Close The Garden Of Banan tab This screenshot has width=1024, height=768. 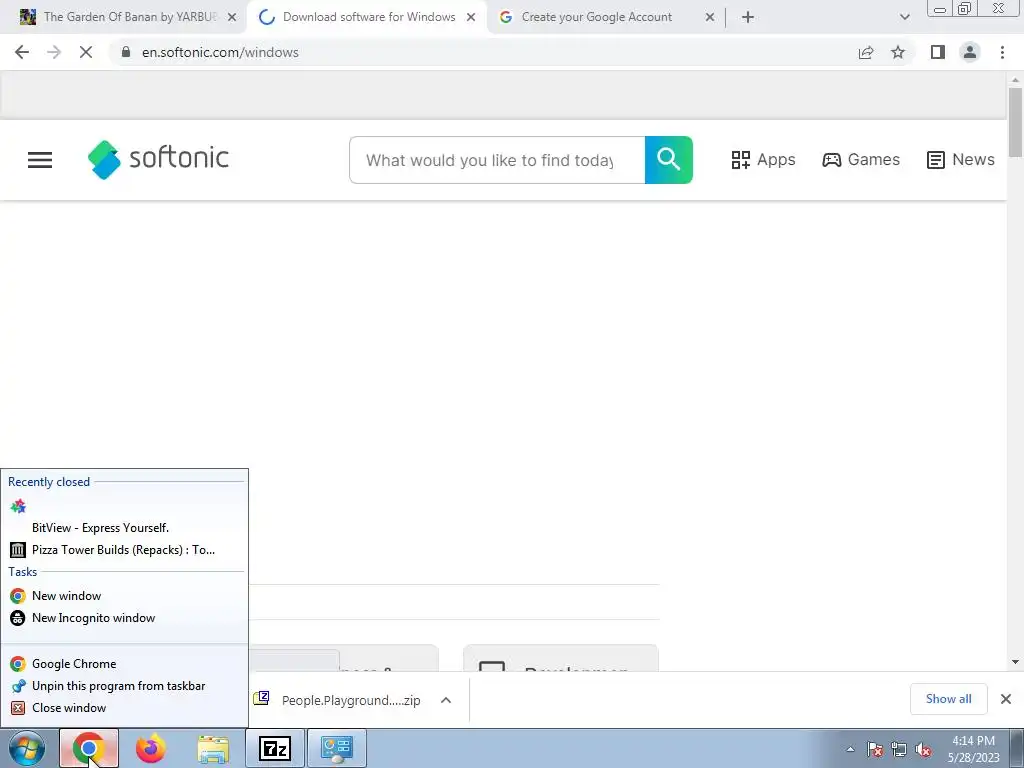(232, 17)
